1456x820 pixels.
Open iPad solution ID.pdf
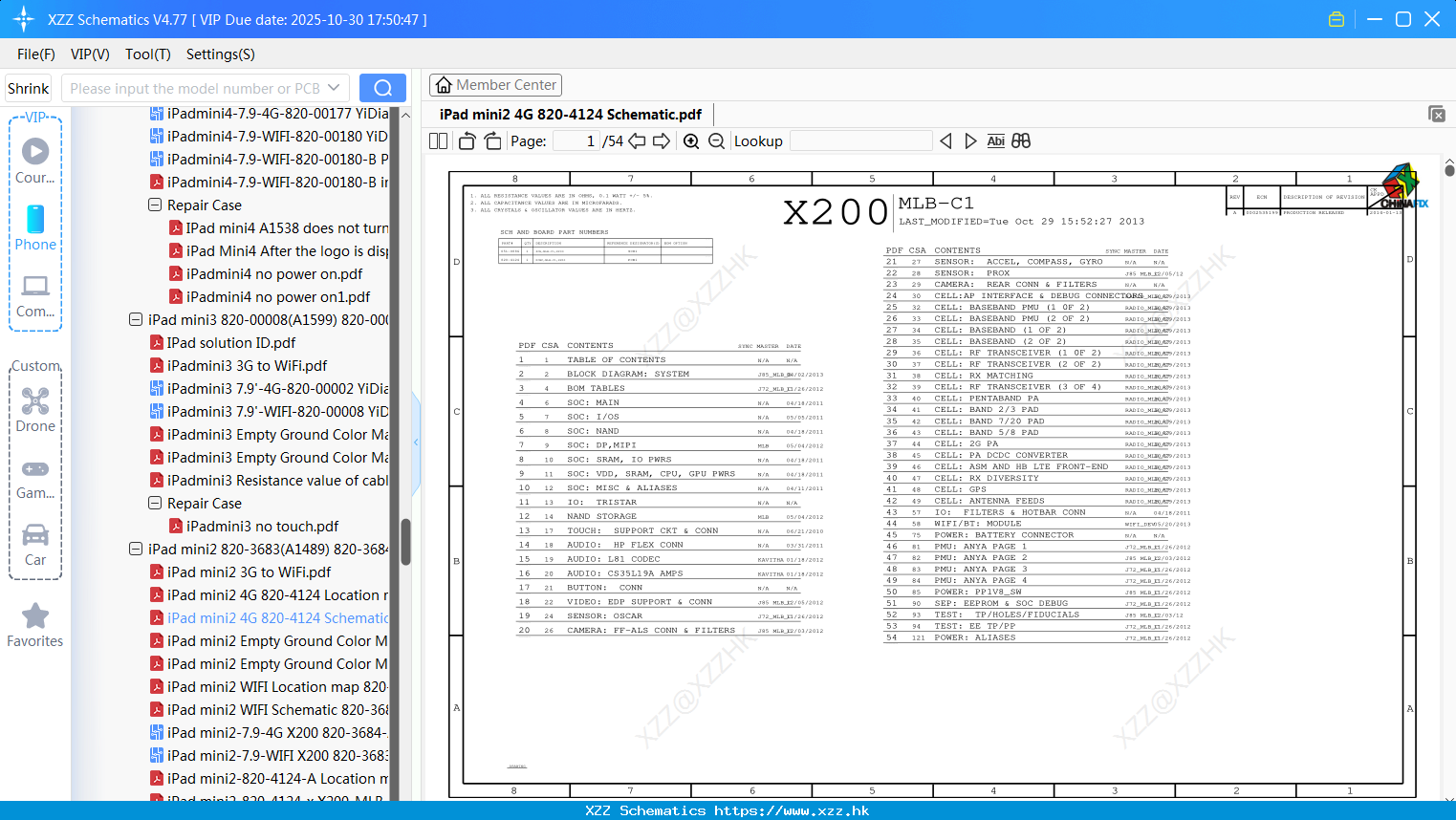point(223,342)
